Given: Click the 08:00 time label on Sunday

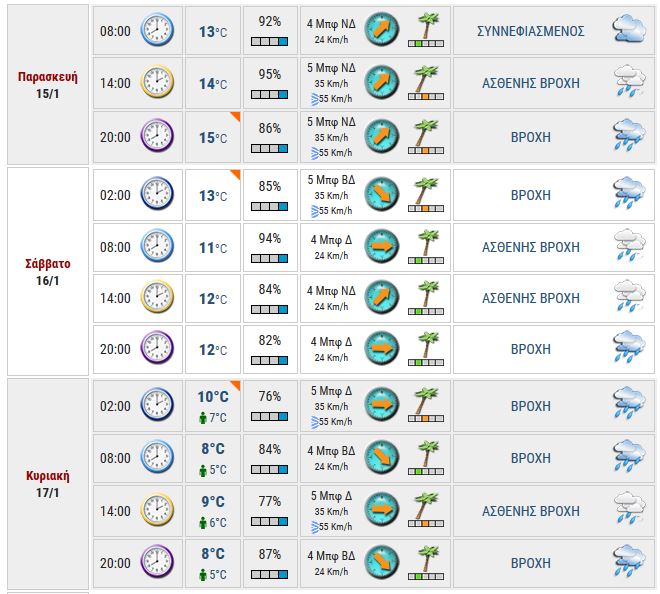Looking at the screenshot, I should click(115, 458).
